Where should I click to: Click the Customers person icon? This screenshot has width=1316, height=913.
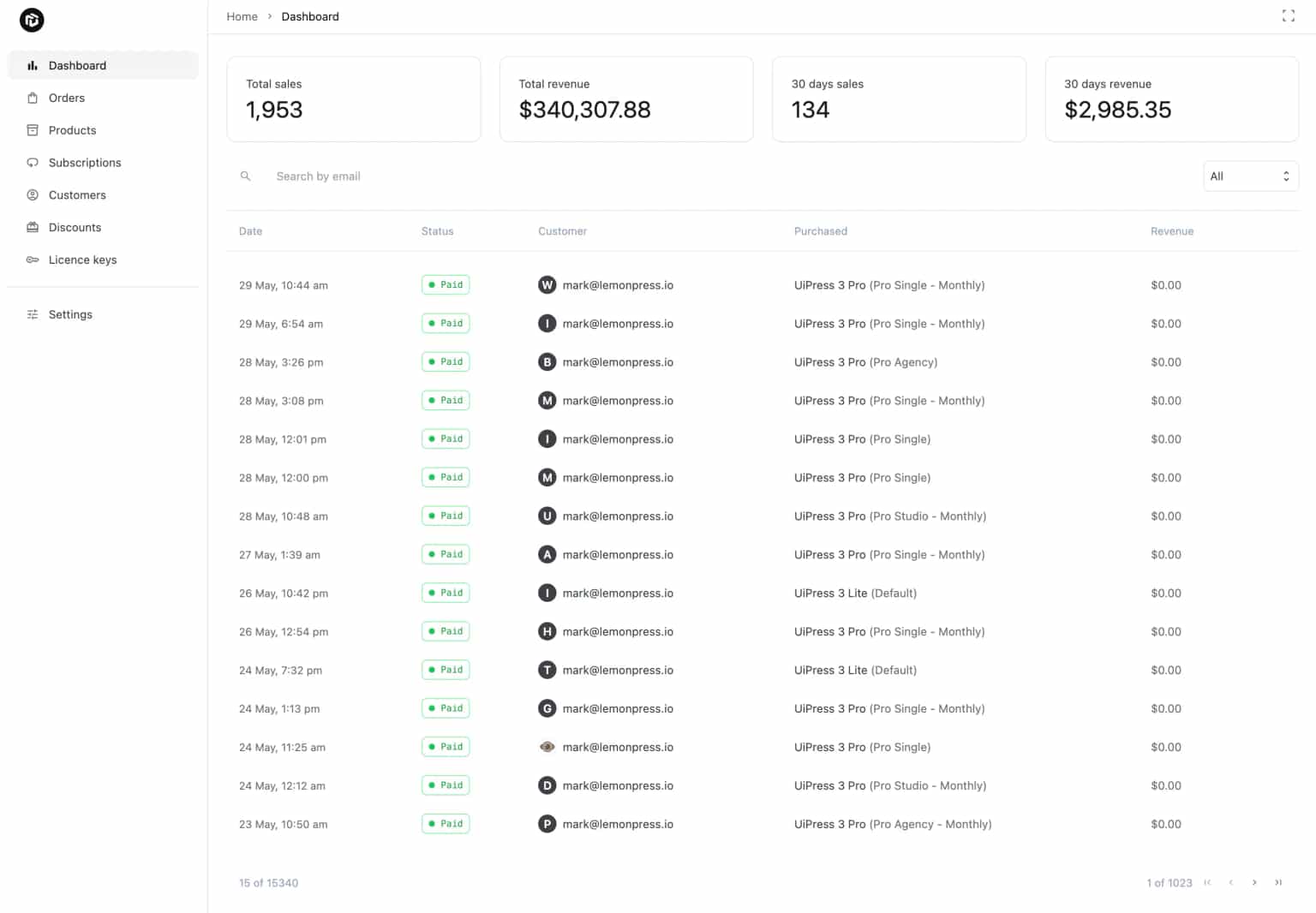pos(33,195)
